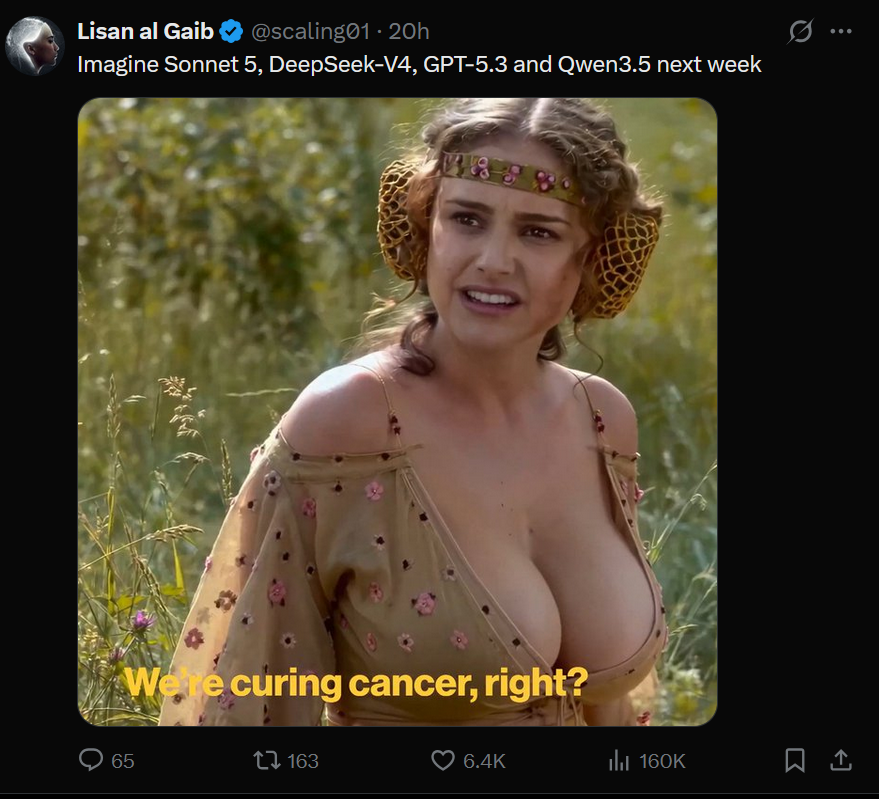Open the three-dot More options menu
The width and height of the screenshot is (879, 799).
pyautogui.click(x=841, y=32)
